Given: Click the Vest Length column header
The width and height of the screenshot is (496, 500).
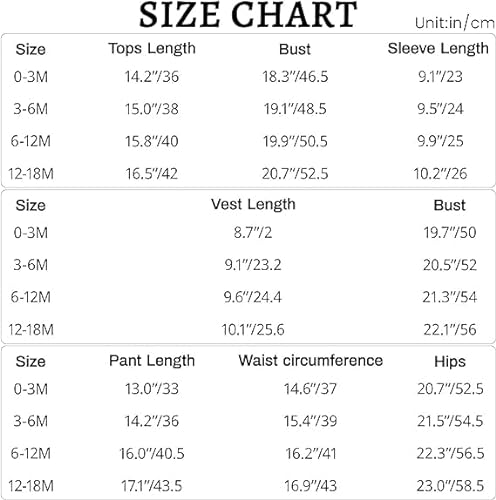Looking at the screenshot, I should [253, 205].
